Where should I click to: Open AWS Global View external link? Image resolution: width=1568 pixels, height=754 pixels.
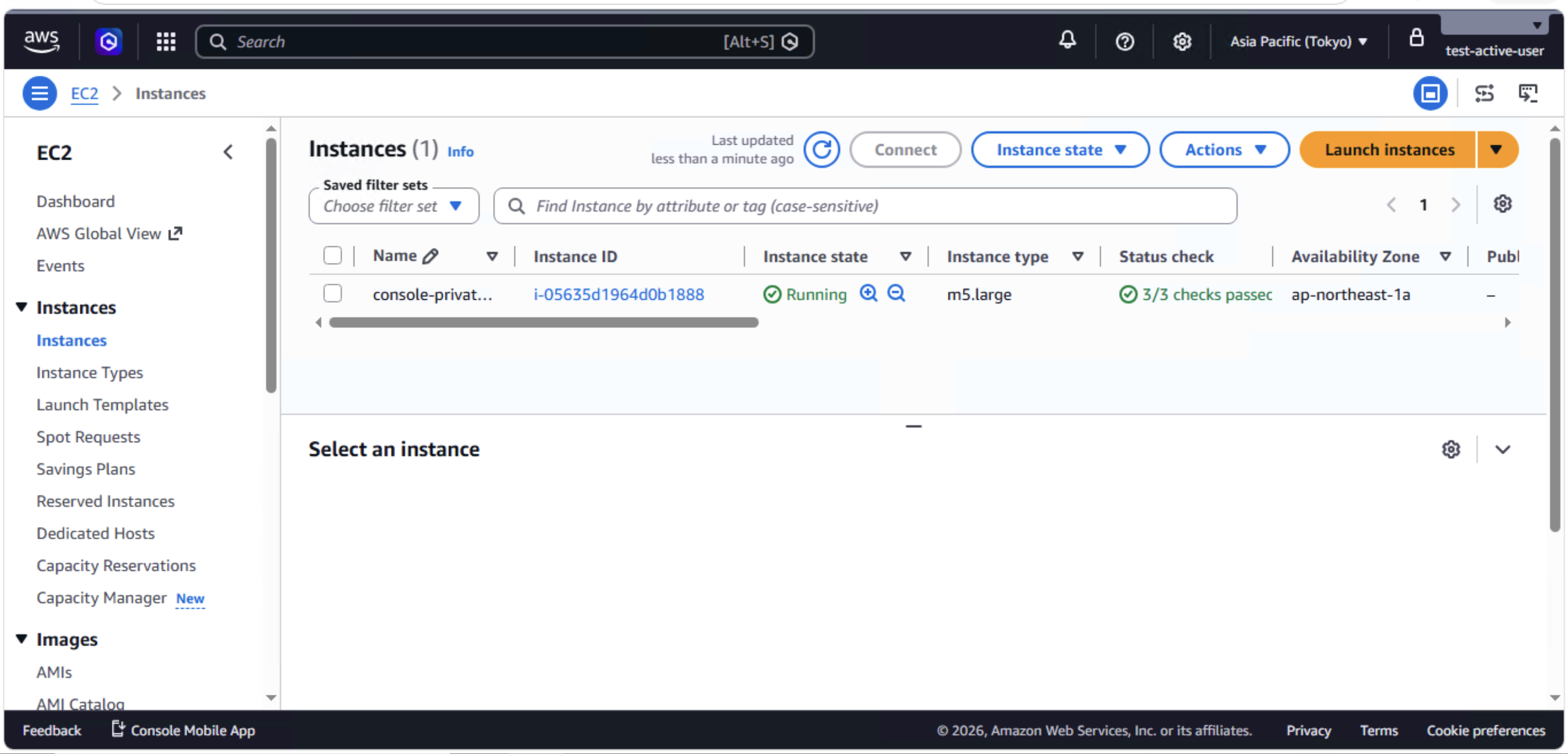[x=109, y=234]
